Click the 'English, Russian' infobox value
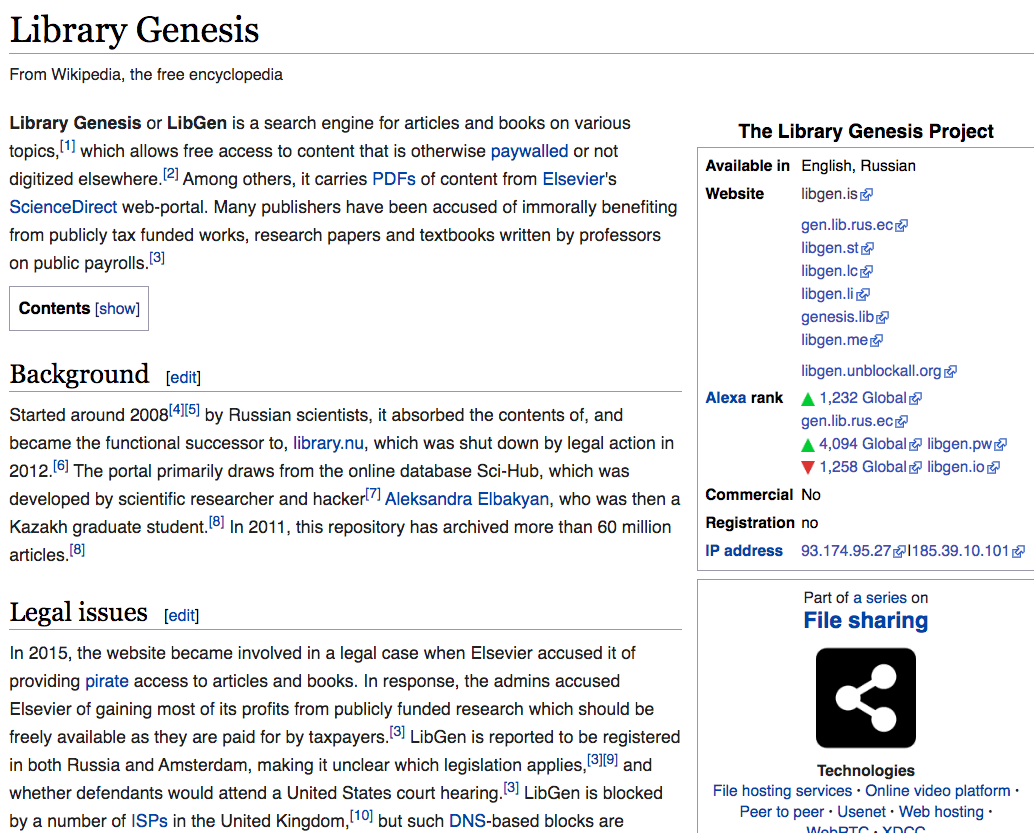The image size is (1034, 833). tap(858, 166)
